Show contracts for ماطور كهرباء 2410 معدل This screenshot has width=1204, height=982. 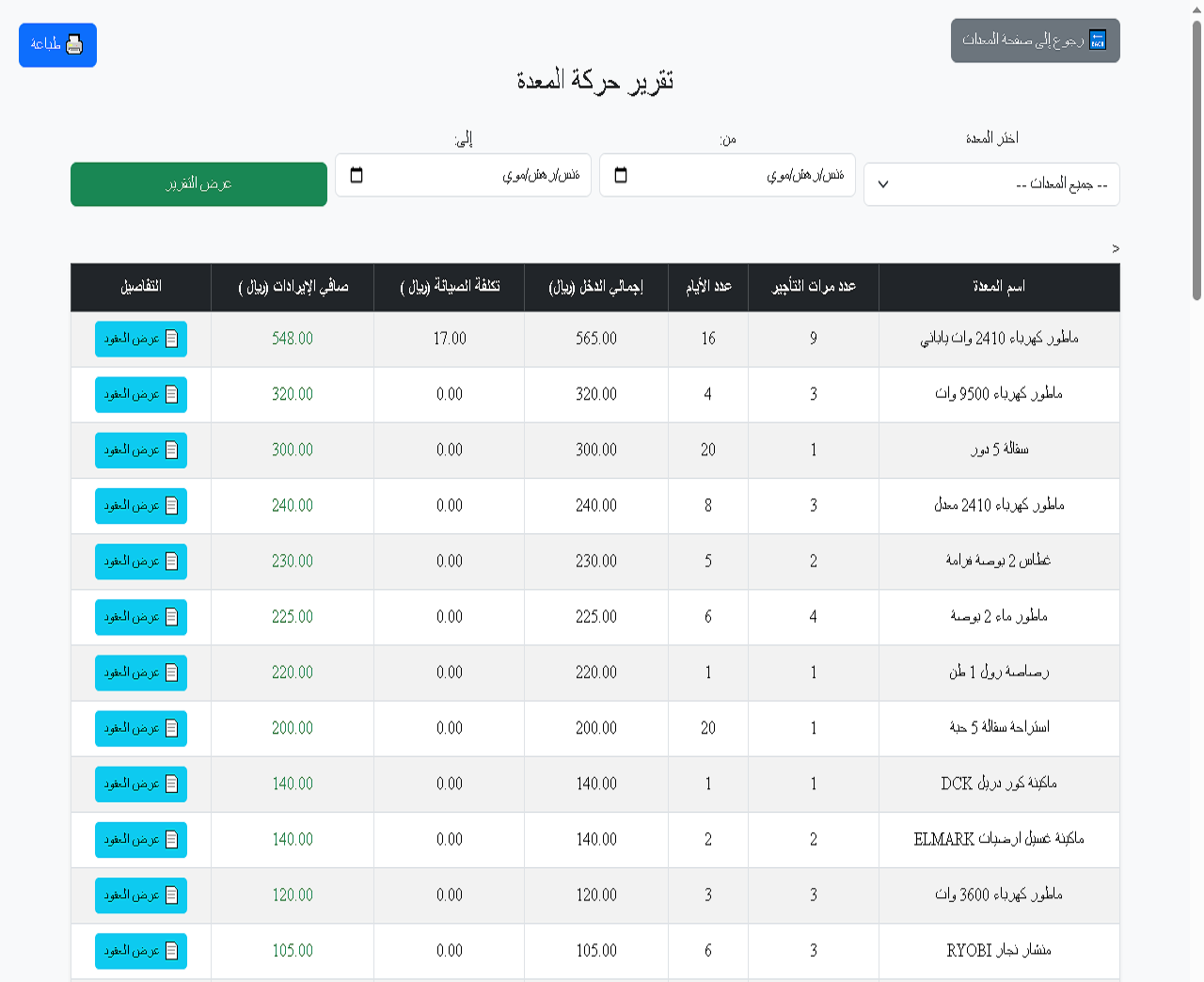click(141, 505)
